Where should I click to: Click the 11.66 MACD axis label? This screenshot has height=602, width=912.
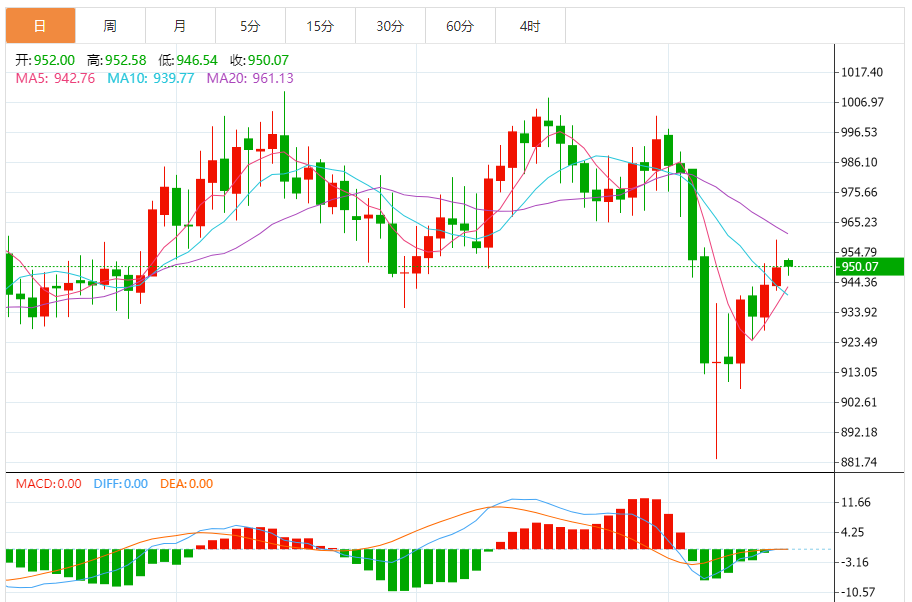coord(856,503)
